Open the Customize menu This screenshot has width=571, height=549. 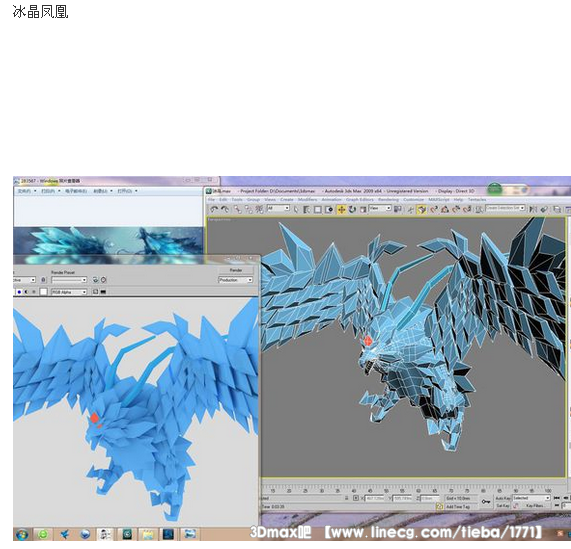[413, 200]
